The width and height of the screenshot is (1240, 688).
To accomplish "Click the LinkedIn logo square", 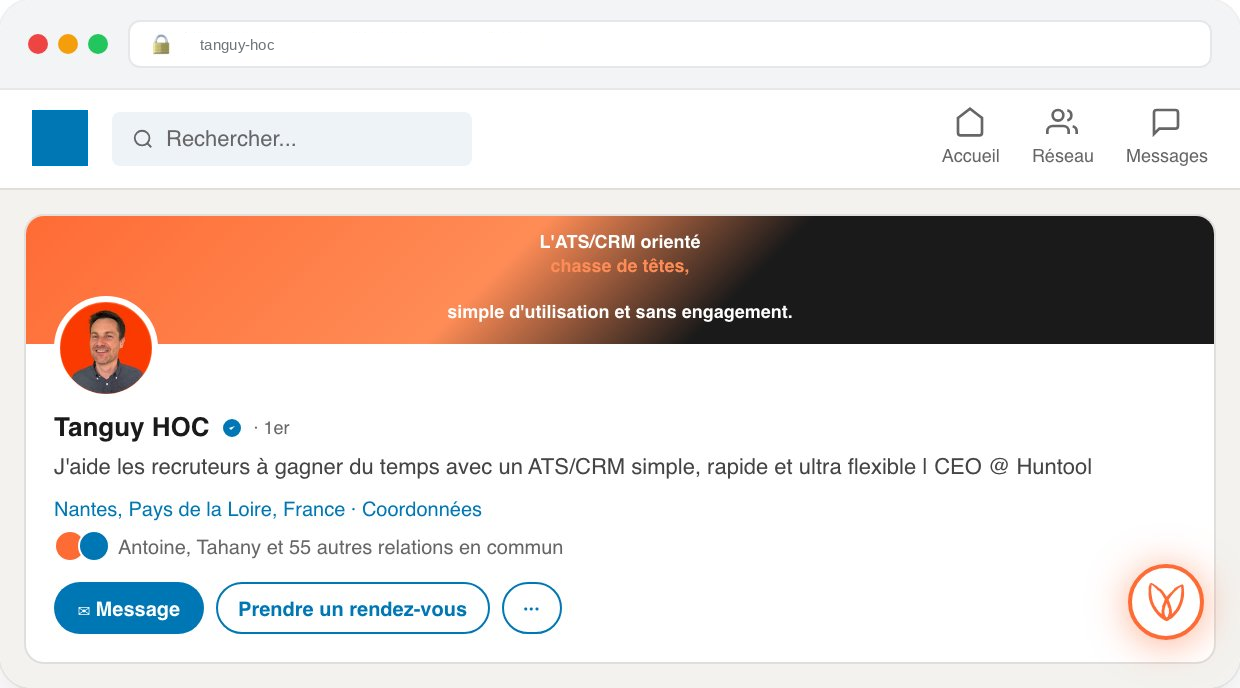I will [x=59, y=138].
